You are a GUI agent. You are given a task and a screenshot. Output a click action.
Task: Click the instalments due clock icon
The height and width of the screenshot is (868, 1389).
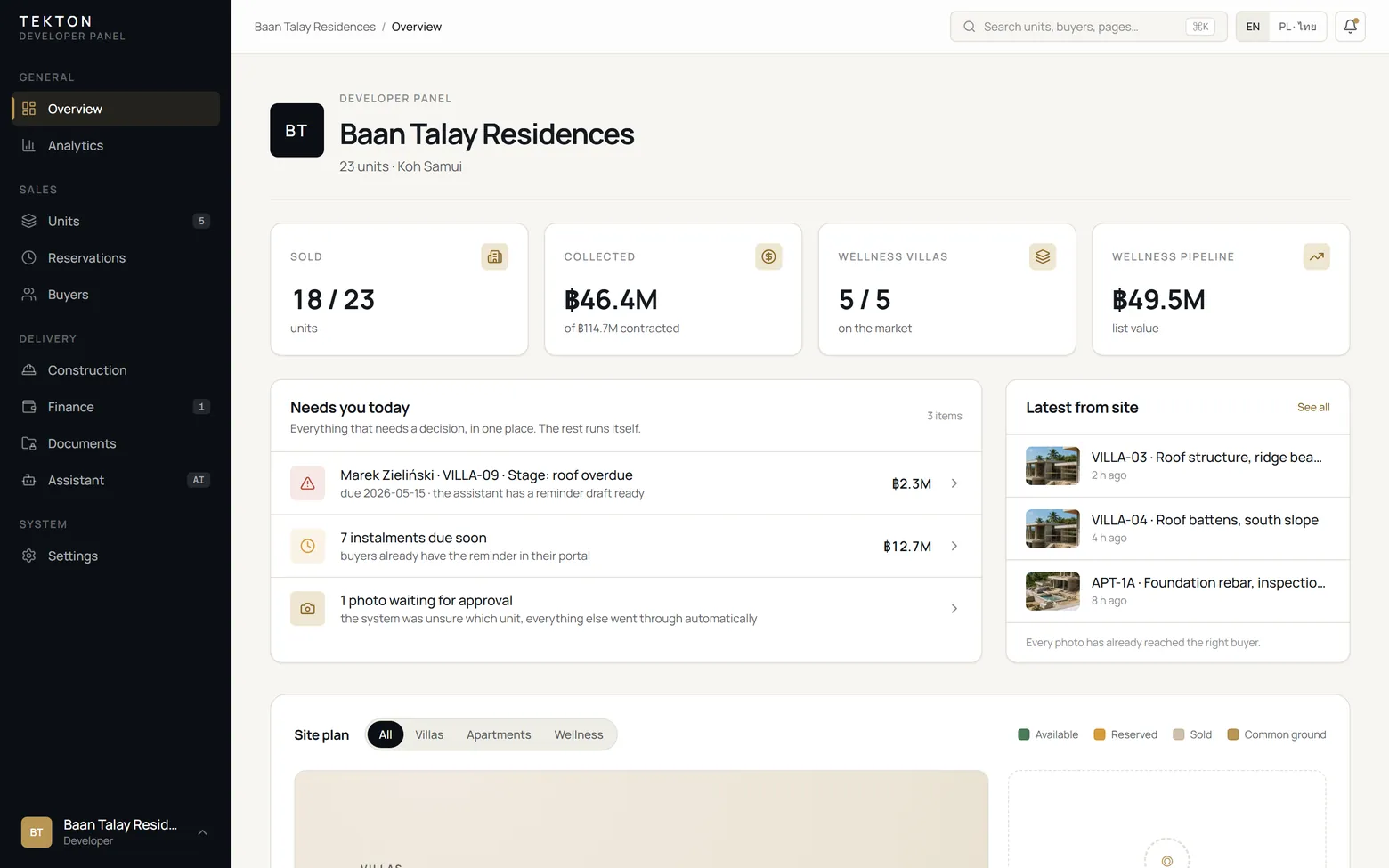coord(307,546)
